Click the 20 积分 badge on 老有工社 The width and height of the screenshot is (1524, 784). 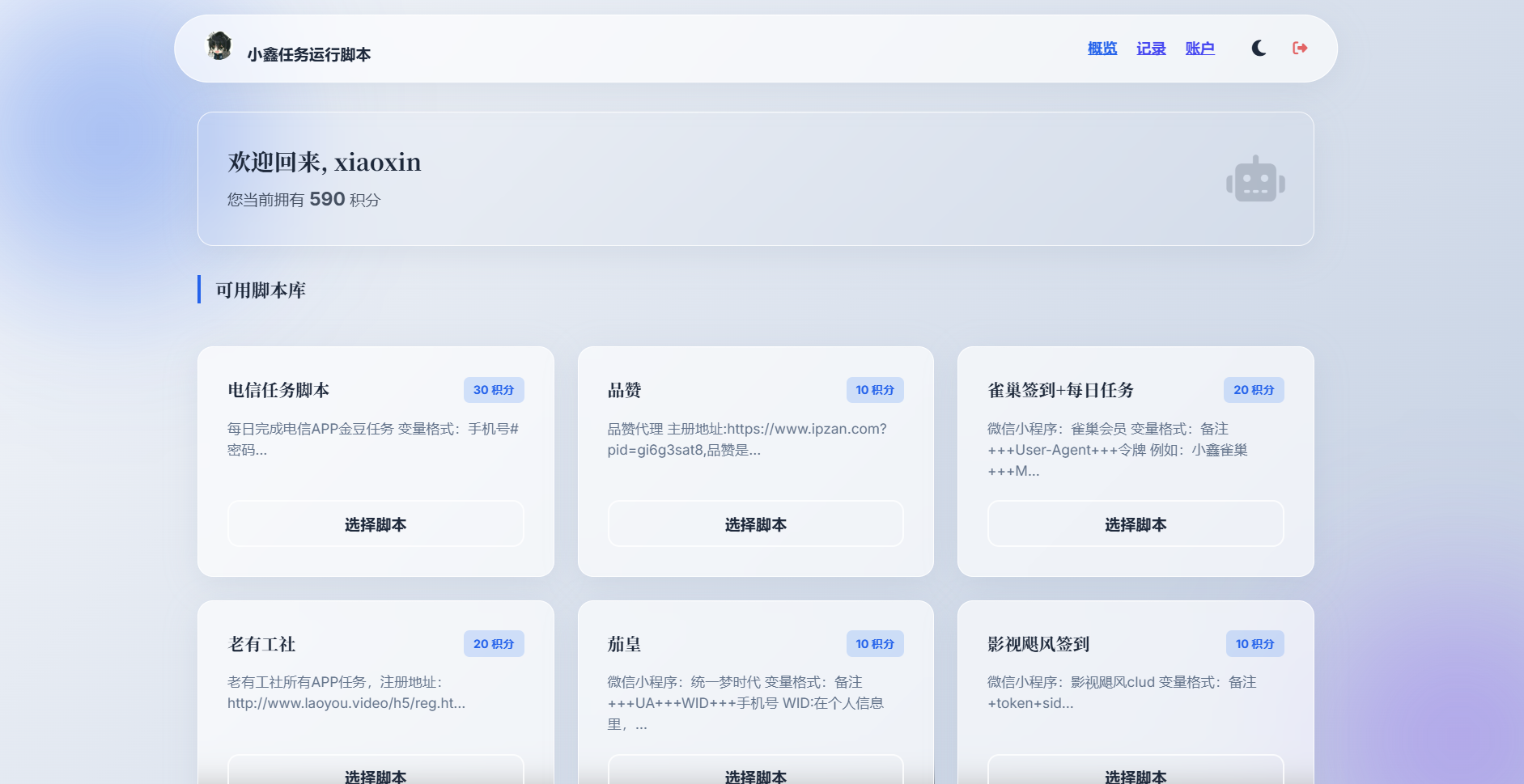[493, 643]
